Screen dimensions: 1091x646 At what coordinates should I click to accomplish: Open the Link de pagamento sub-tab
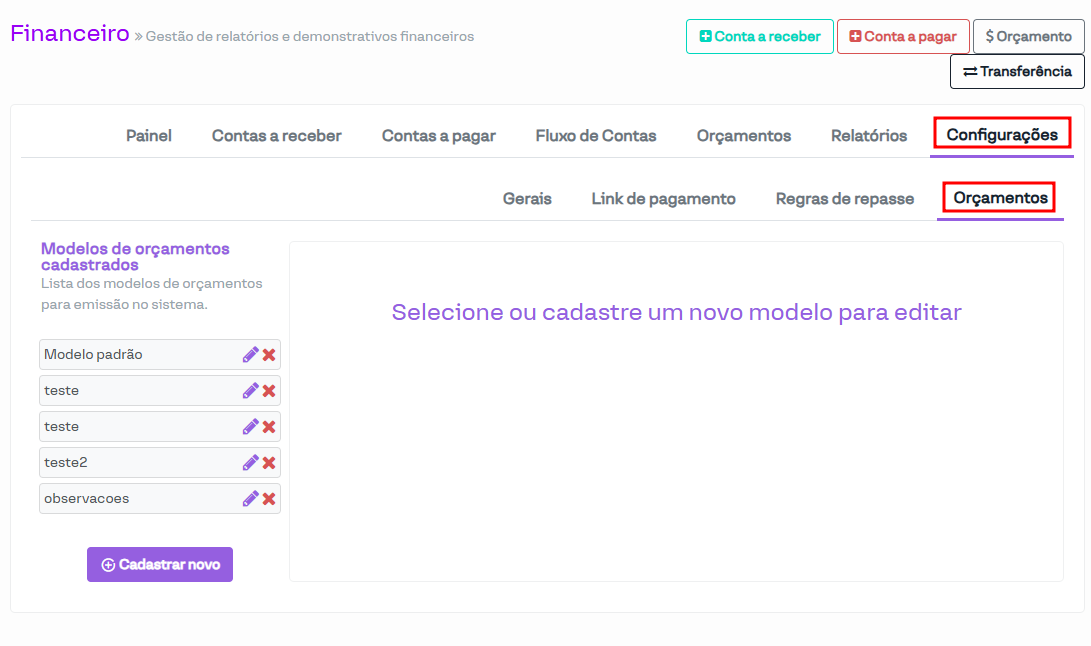[x=663, y=199]
